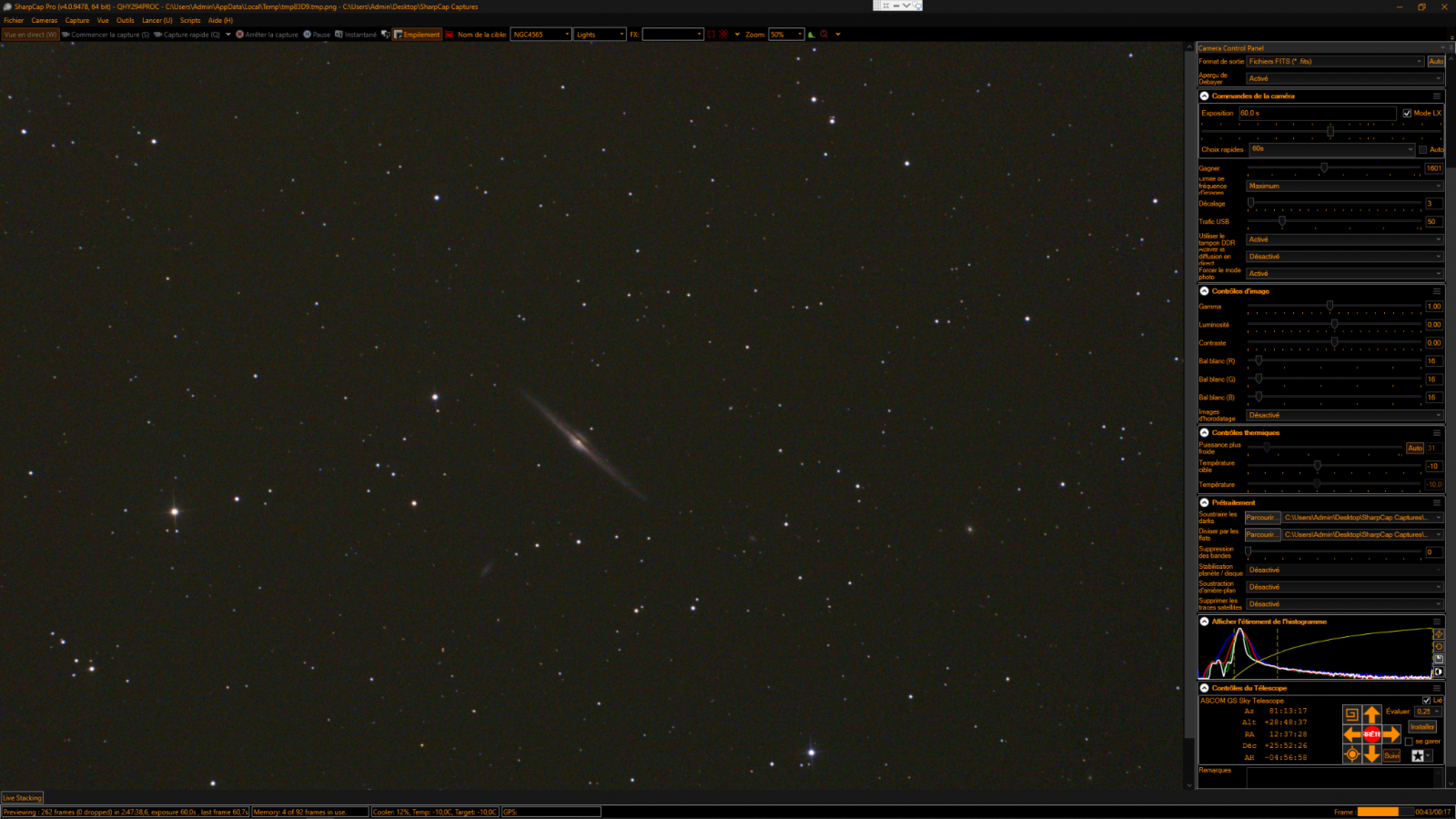Click the telescope spiral search icon

pyautogui.click(x=1352, y=714)
